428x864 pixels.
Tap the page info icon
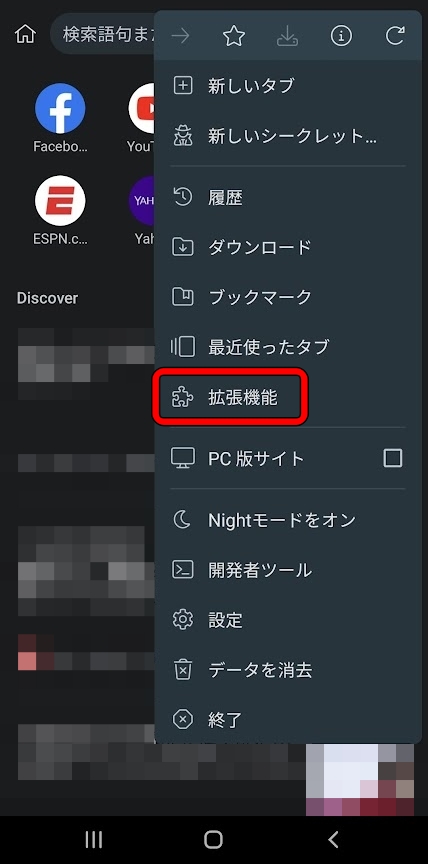coord(341,36)
